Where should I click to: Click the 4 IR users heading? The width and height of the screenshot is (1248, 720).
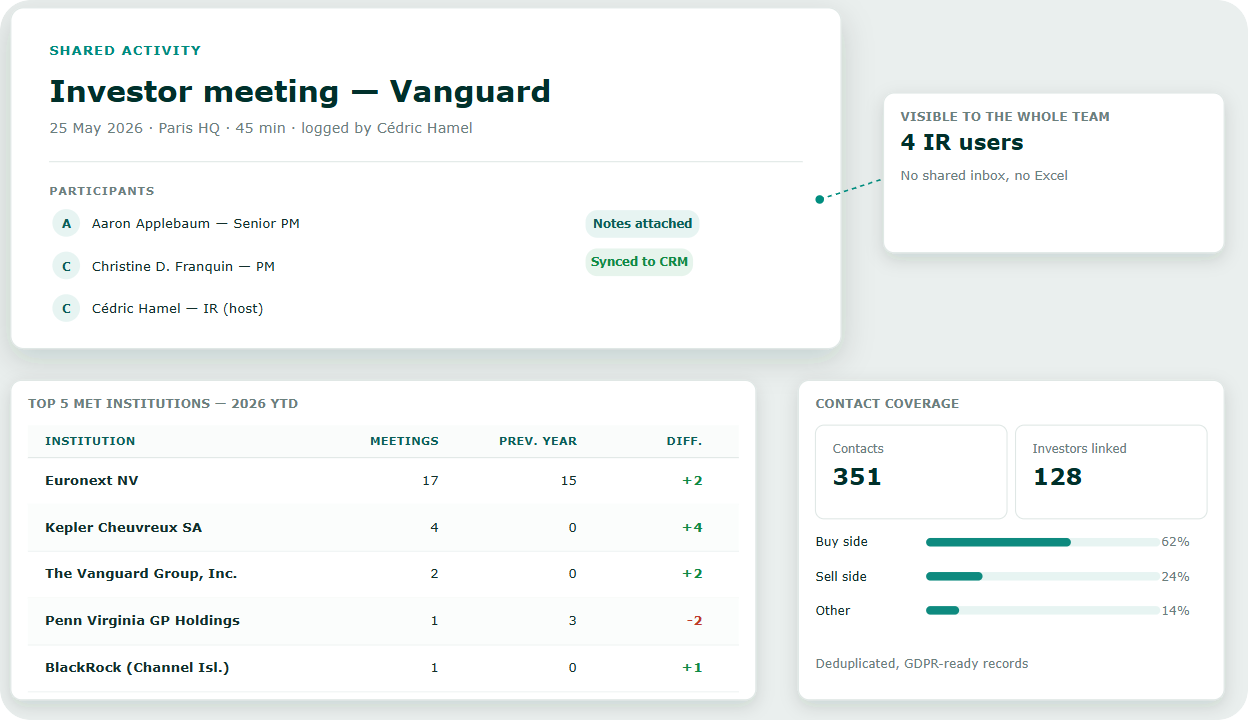(962, 142)
